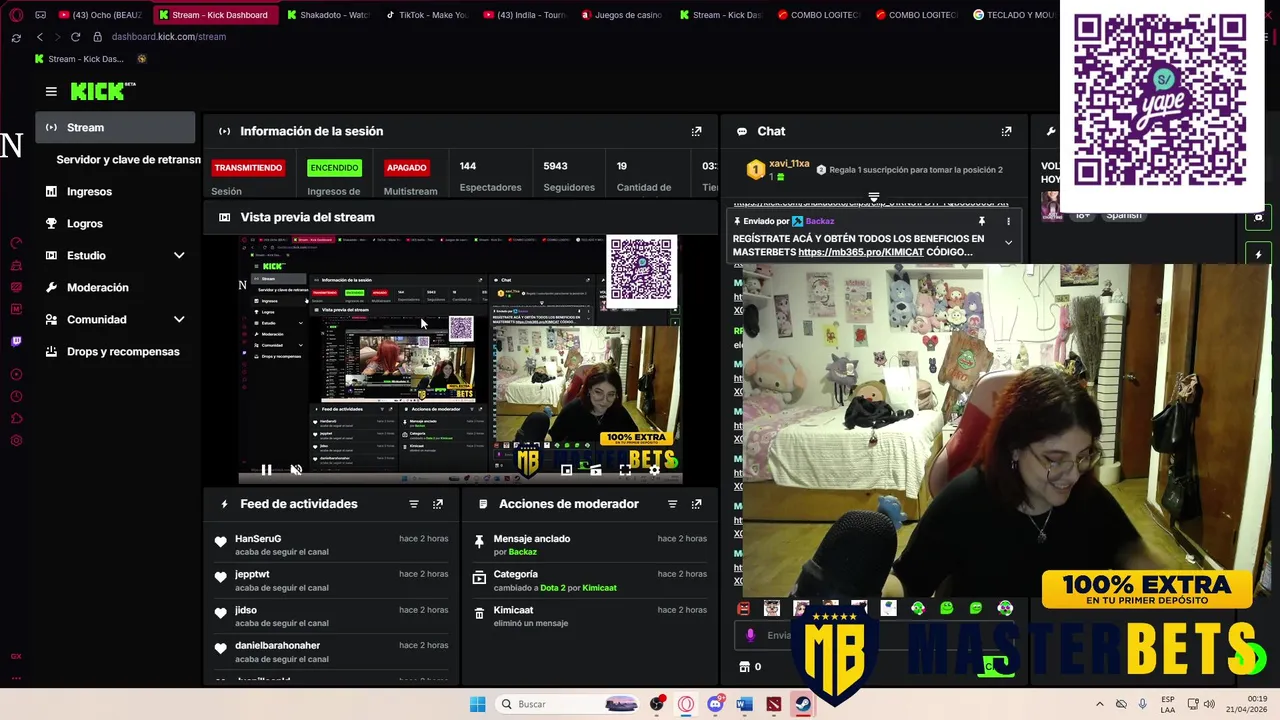Pop out Feed de actividades panel

coord(437,504)
